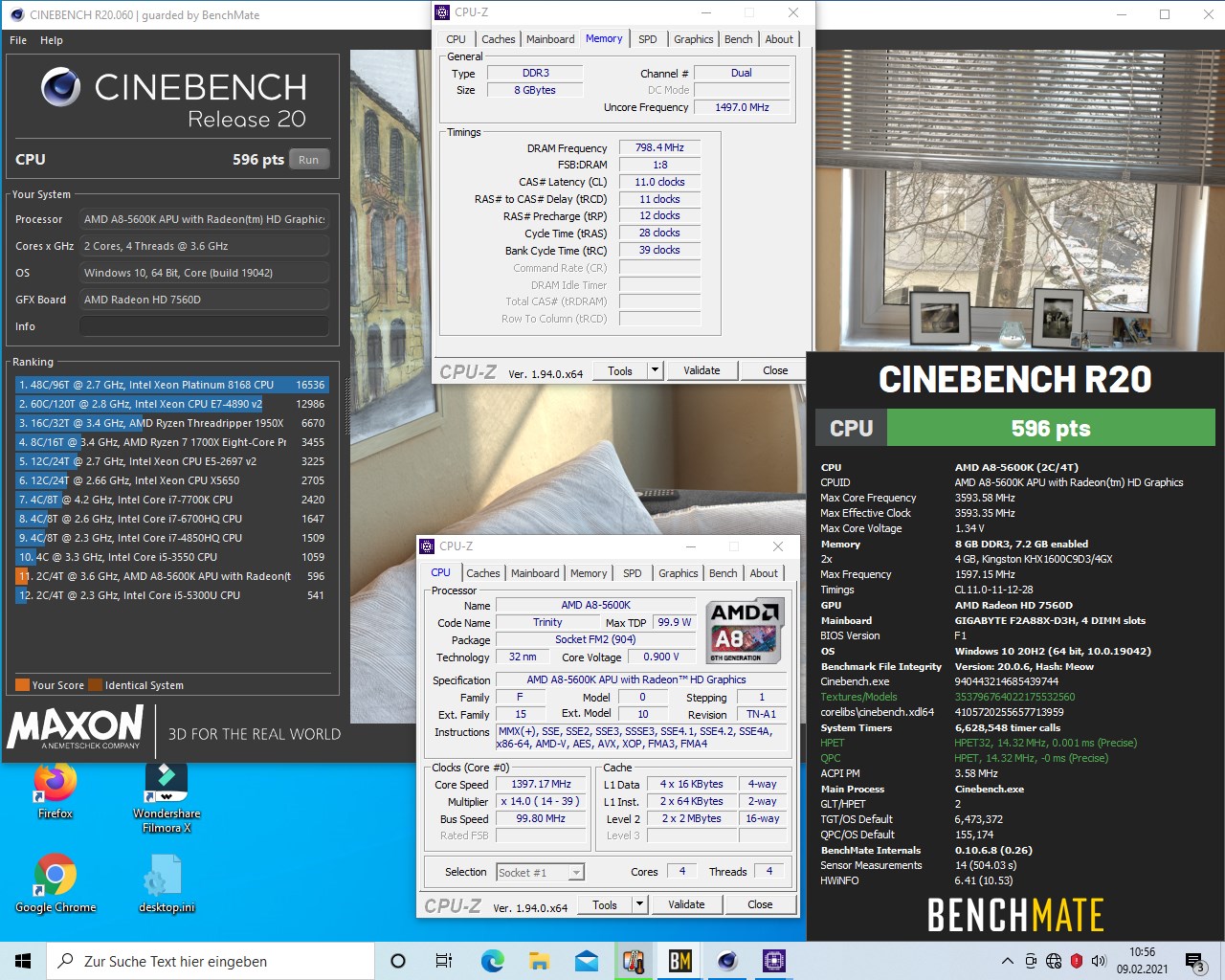Select the desktop.ini file icon
Screen dimensions: 1225x980
tap(167, 883)
